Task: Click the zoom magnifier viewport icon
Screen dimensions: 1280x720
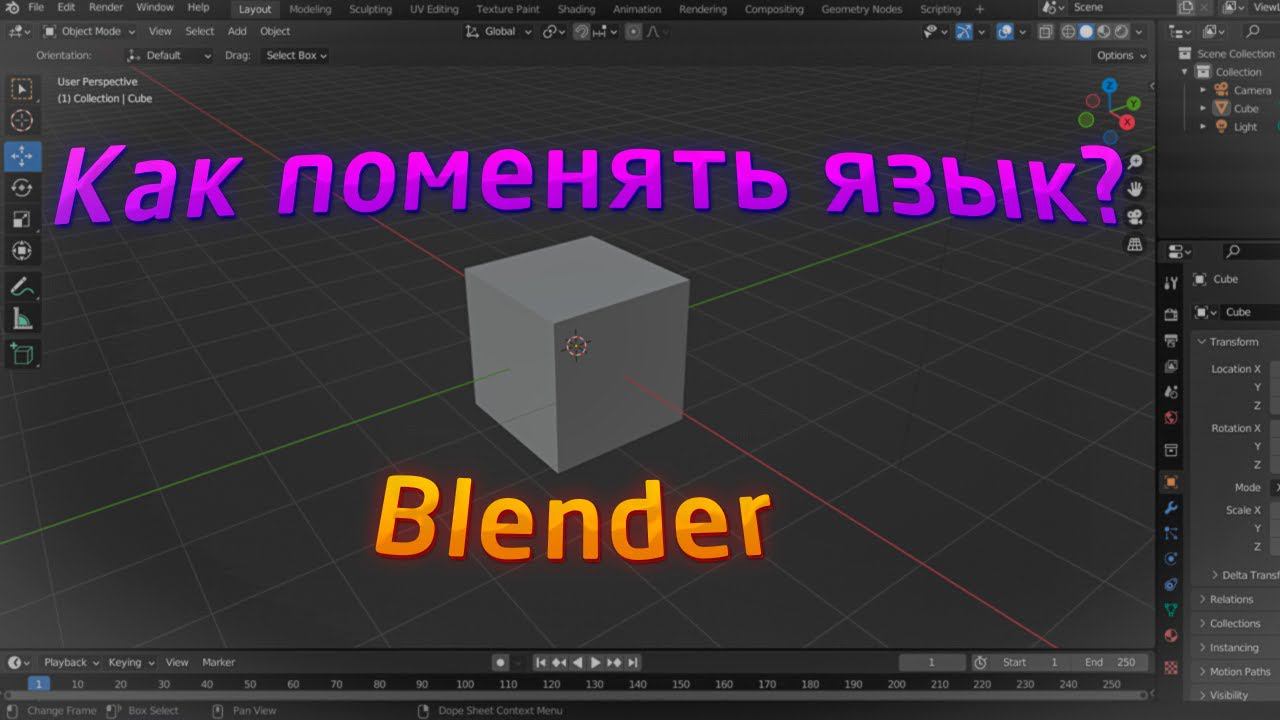Action: pyautogui.click(x=1135, y=162)
